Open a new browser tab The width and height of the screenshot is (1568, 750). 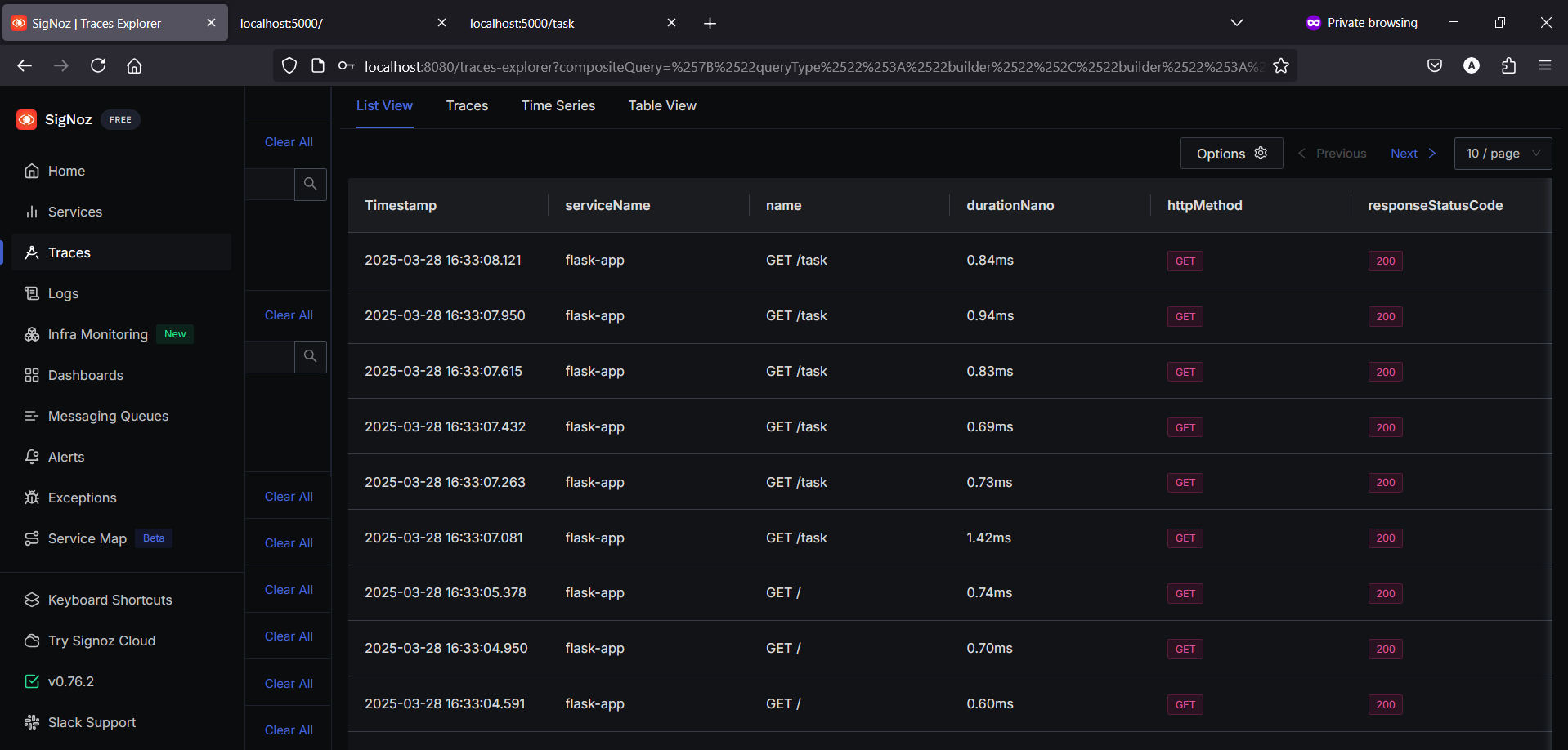(710, 24)
